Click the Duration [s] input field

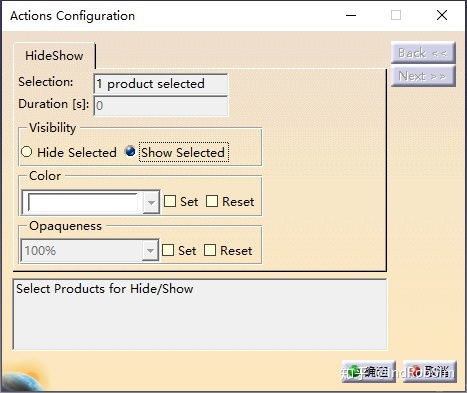(x=161, y=106)
